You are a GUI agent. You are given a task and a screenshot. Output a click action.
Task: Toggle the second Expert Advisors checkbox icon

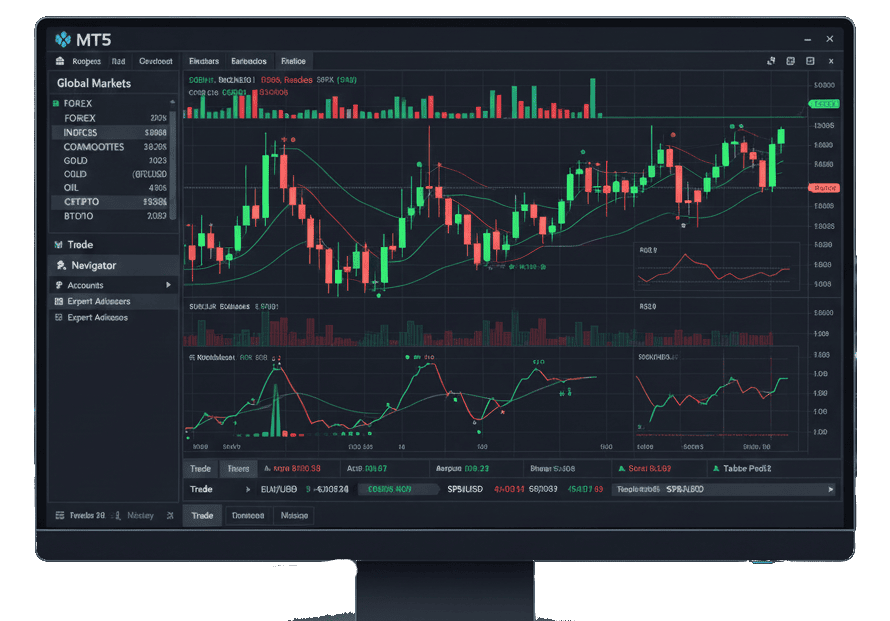58,317
